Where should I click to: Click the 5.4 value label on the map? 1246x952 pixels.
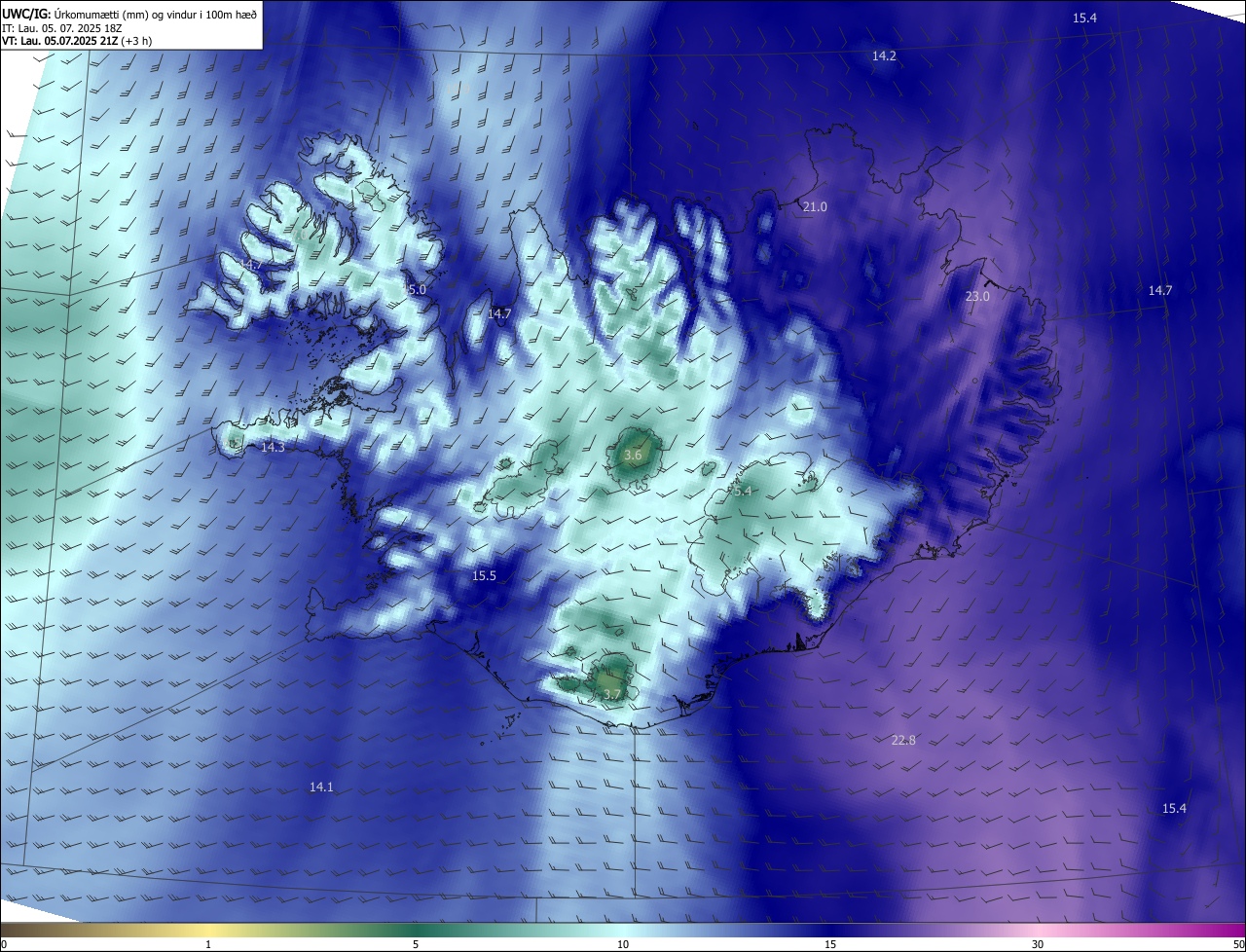pos(743,492)
